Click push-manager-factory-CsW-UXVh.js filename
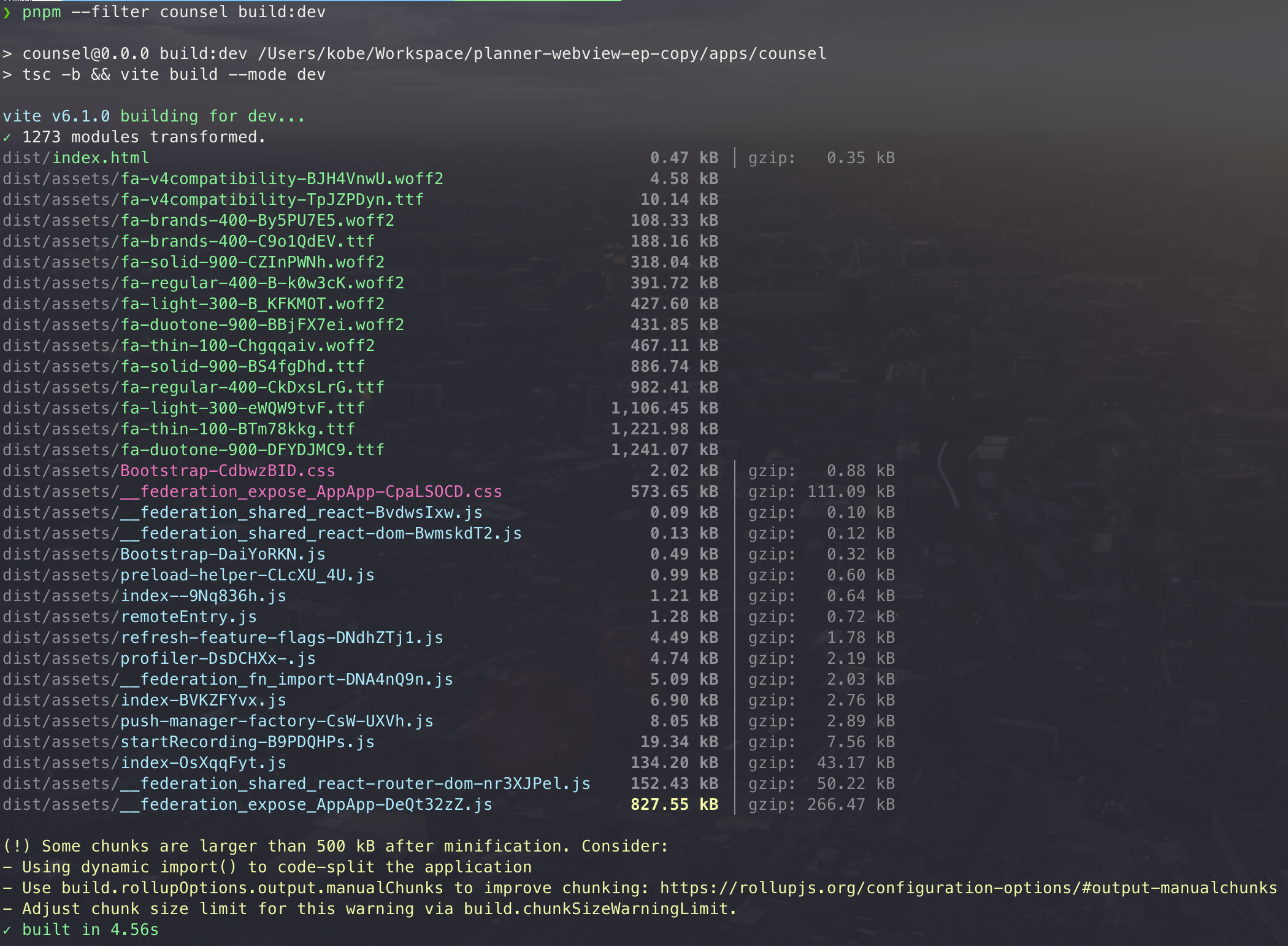Viewport: 1288px width, 946px height. 277,721
